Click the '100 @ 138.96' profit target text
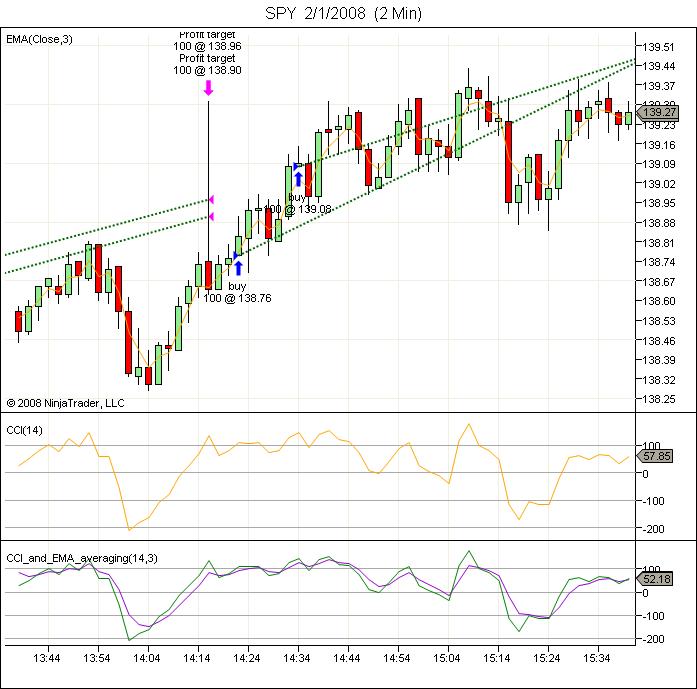 (x=207, y=46)
